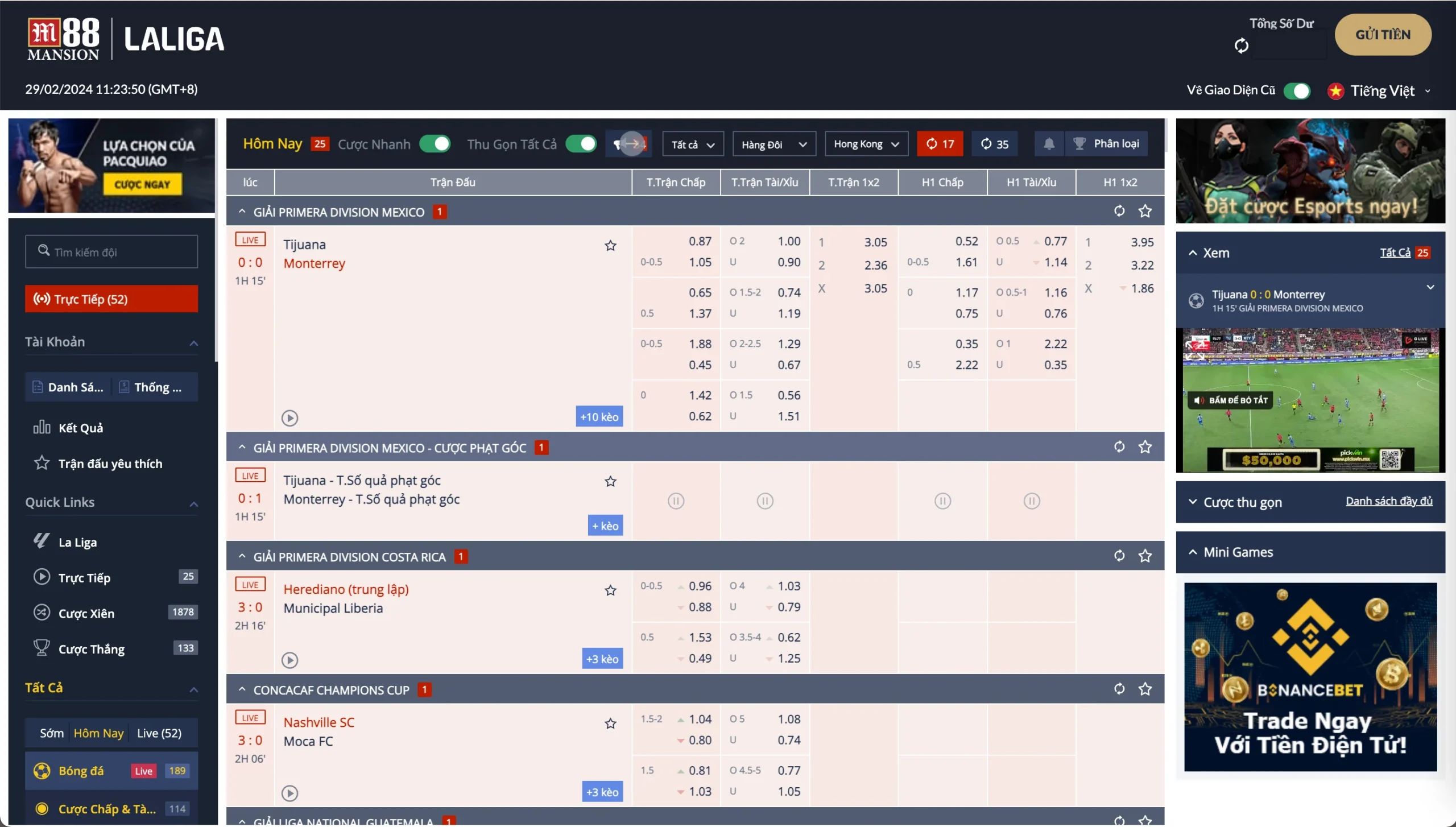
Task: Favorite the CONCACAF Champions Cup league header
Action: (1145, 689)
